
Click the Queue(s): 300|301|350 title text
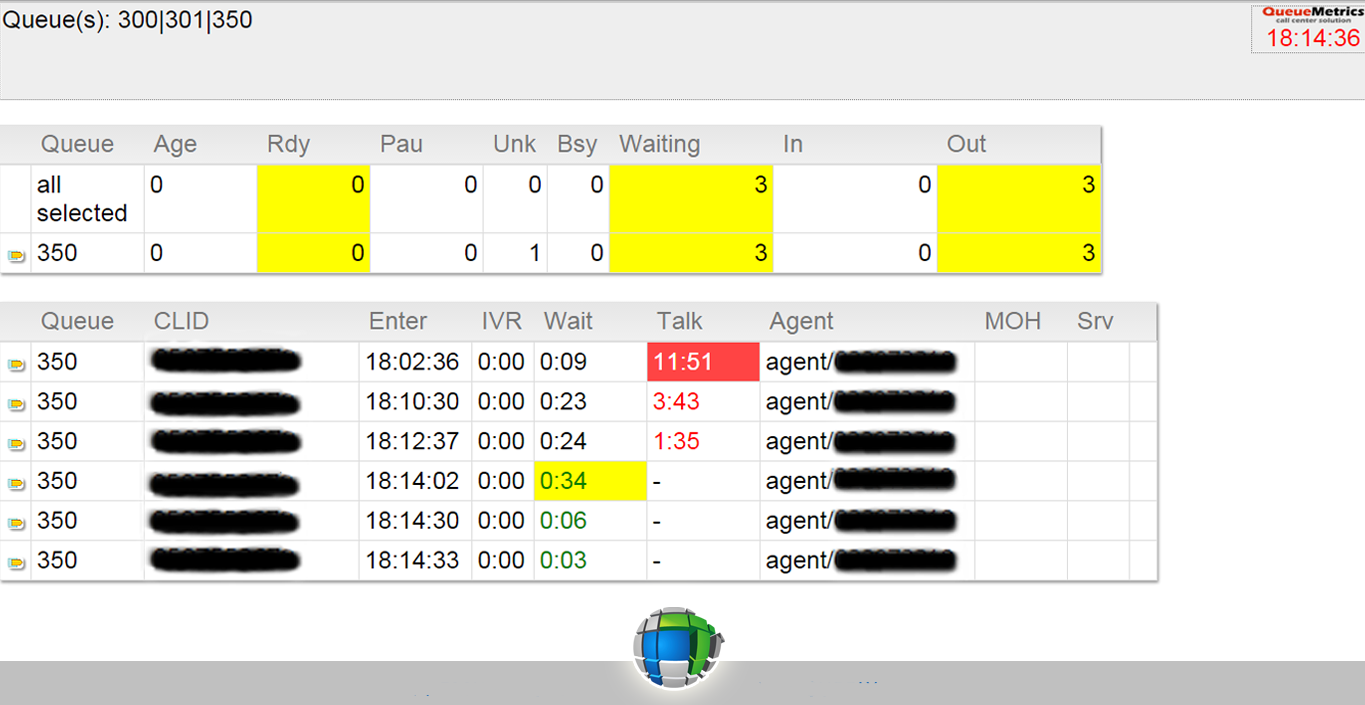tap(127, 19)
